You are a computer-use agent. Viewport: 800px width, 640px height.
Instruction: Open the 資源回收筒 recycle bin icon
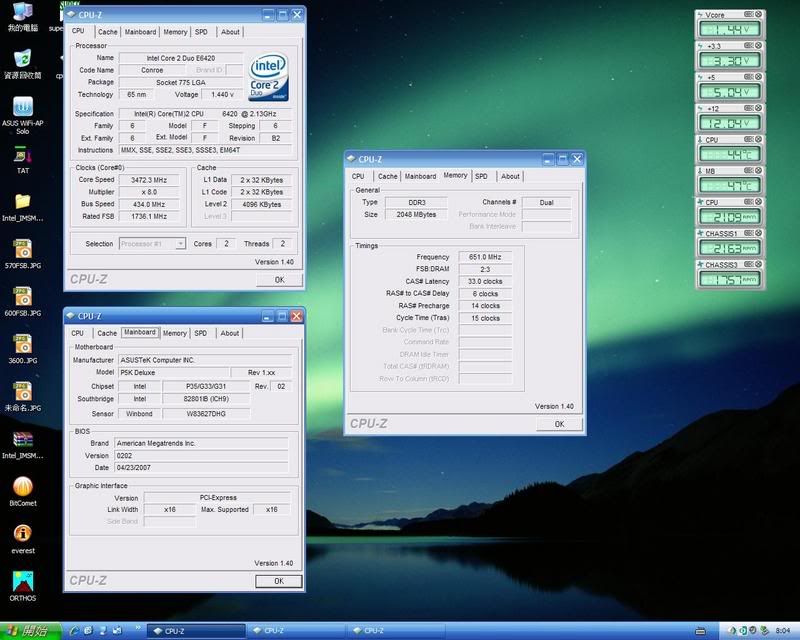(x=22, y=64)
